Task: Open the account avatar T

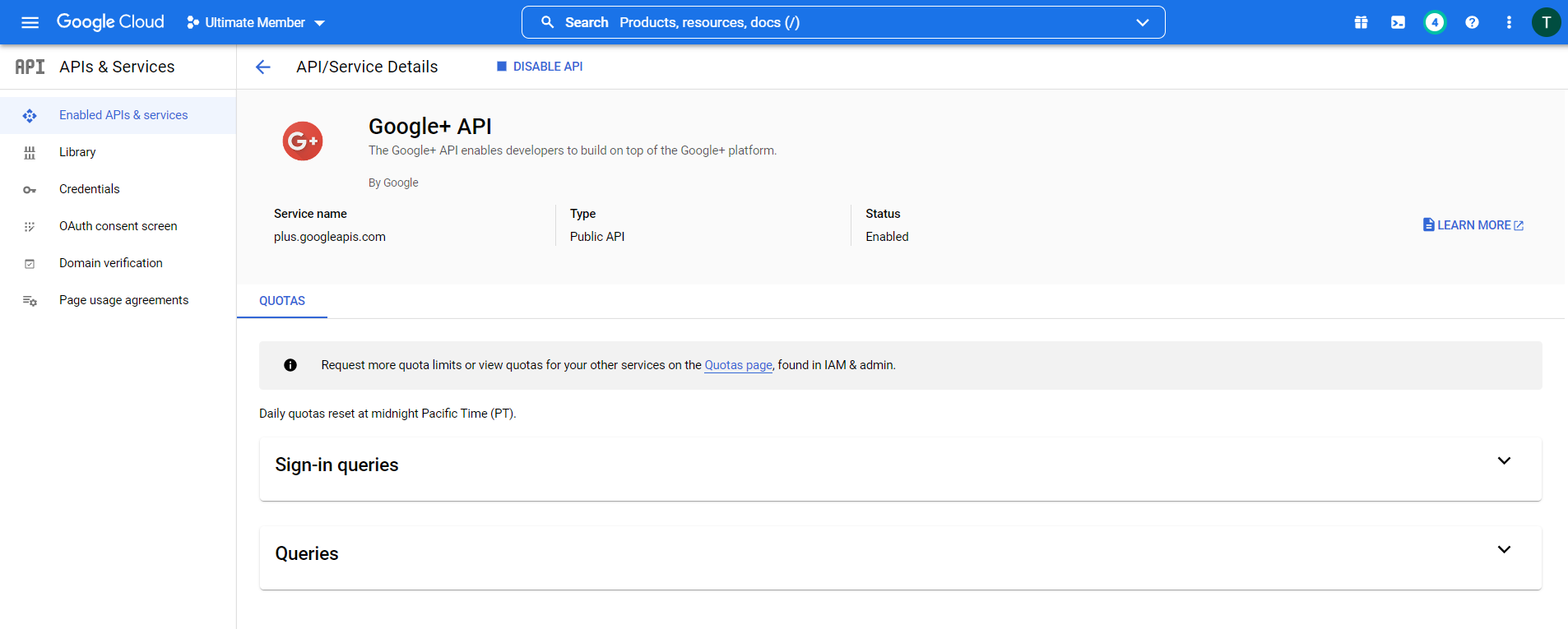Action: [x=1546, y=22]
